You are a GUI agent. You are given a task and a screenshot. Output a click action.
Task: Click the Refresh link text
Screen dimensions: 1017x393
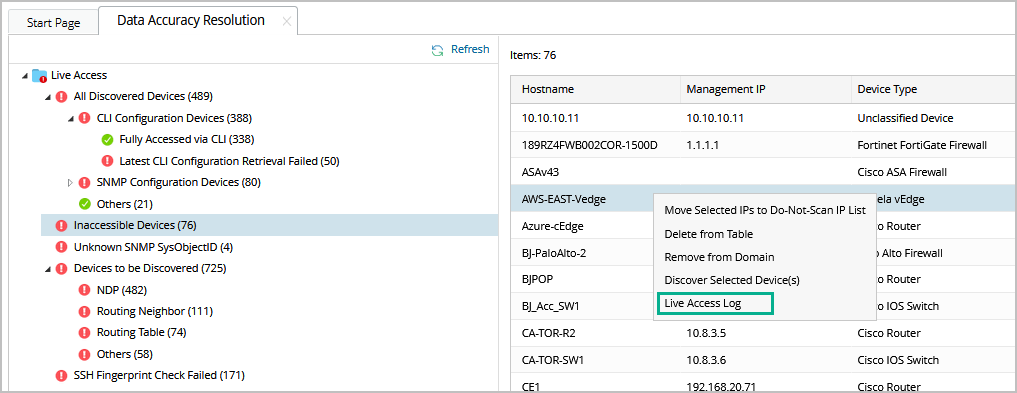pos(470,49)
